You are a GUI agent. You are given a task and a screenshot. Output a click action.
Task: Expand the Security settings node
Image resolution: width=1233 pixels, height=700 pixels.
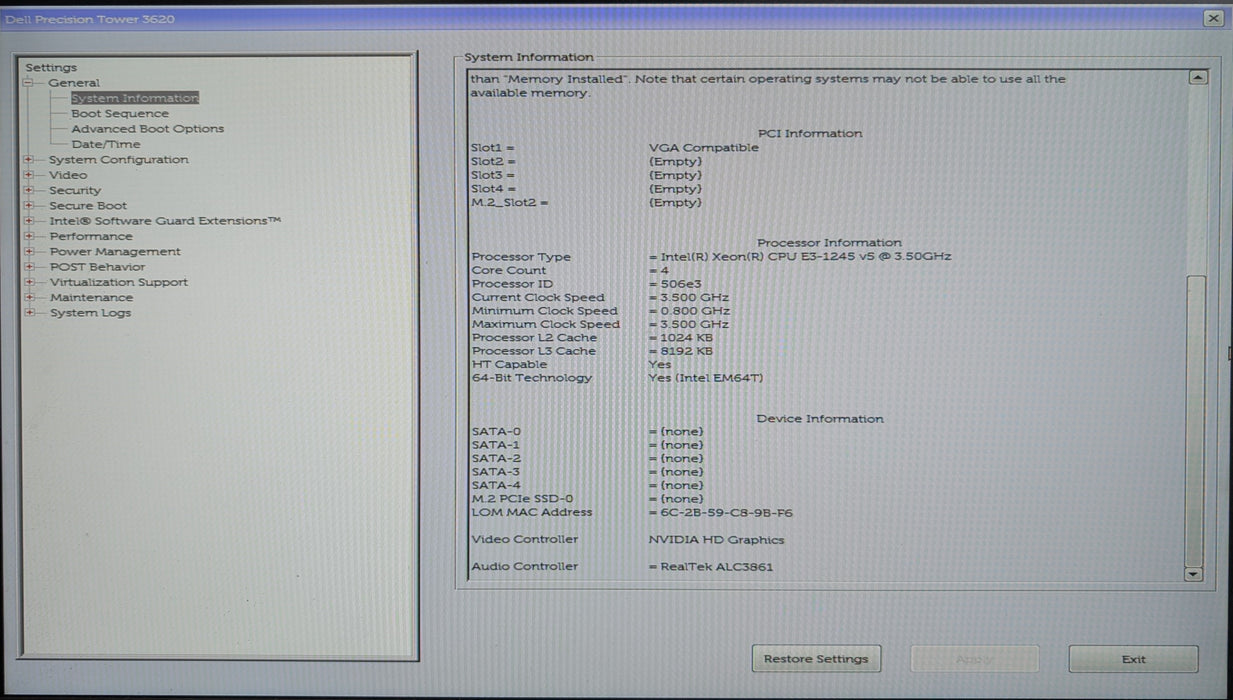pyautogui.click(x=29, y=190)
